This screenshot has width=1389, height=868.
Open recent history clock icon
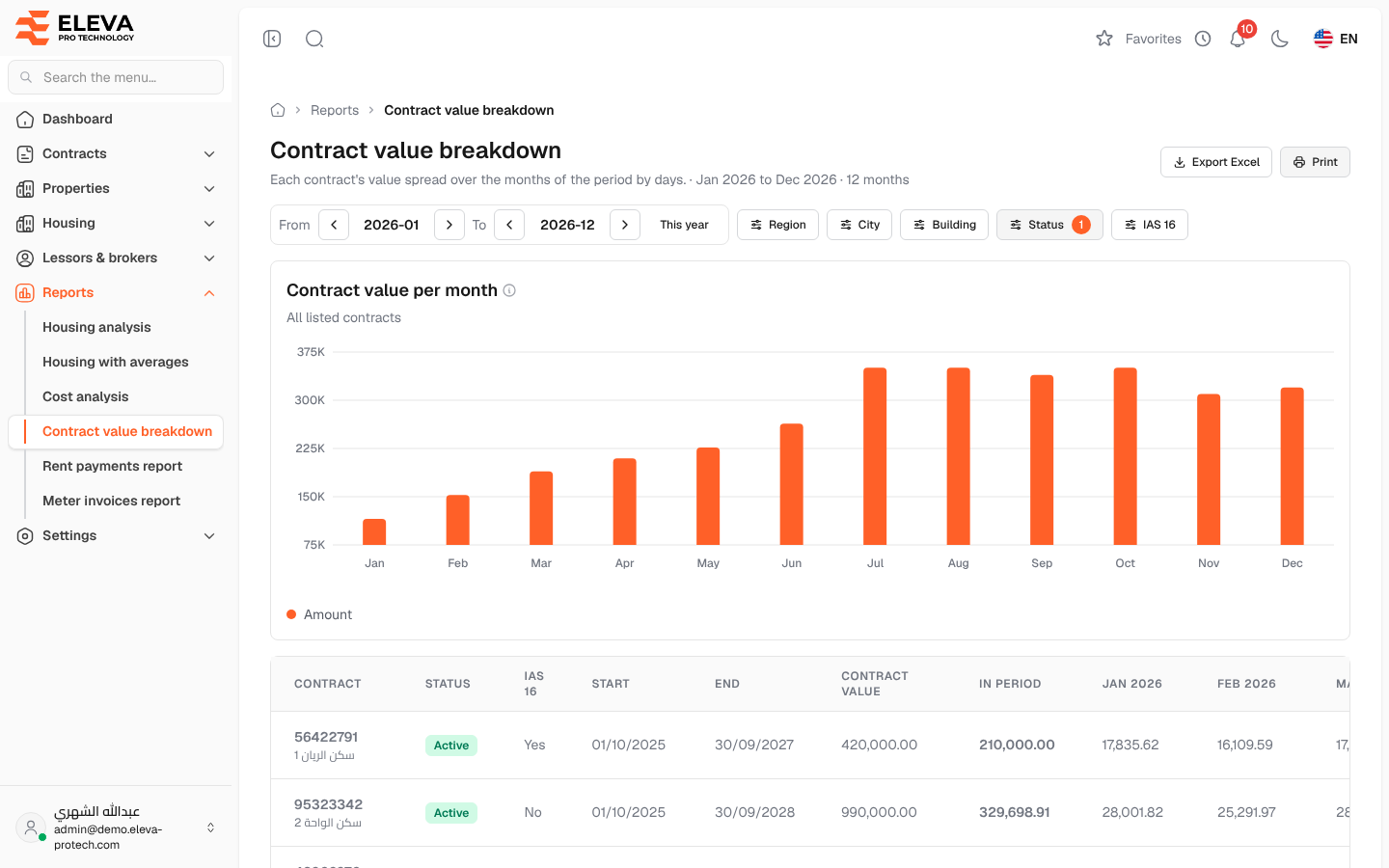pyautogui.click(x=1203, y=39)
